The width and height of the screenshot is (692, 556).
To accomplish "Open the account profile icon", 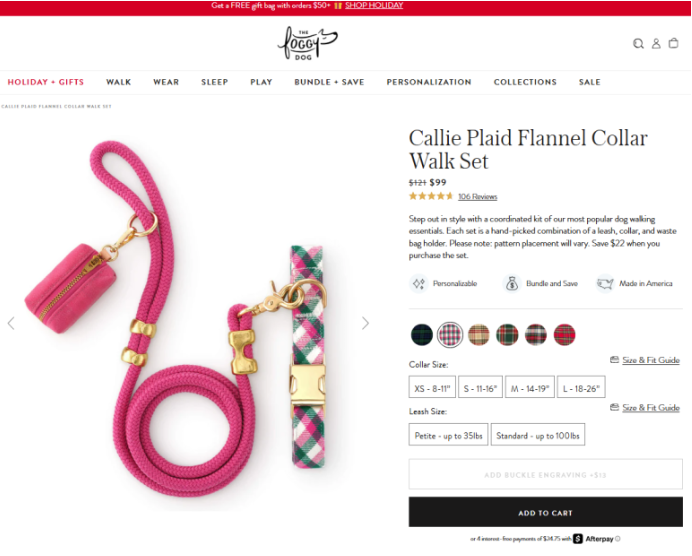I will (656, 43).
